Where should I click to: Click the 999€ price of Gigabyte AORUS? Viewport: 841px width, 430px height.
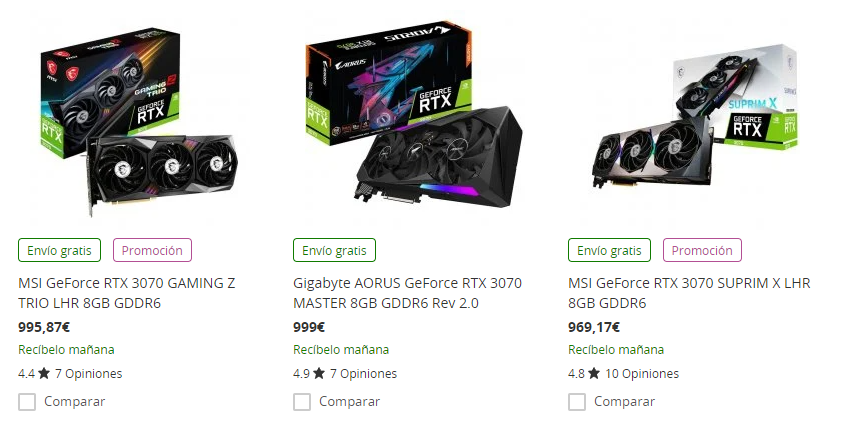(309, 327)
